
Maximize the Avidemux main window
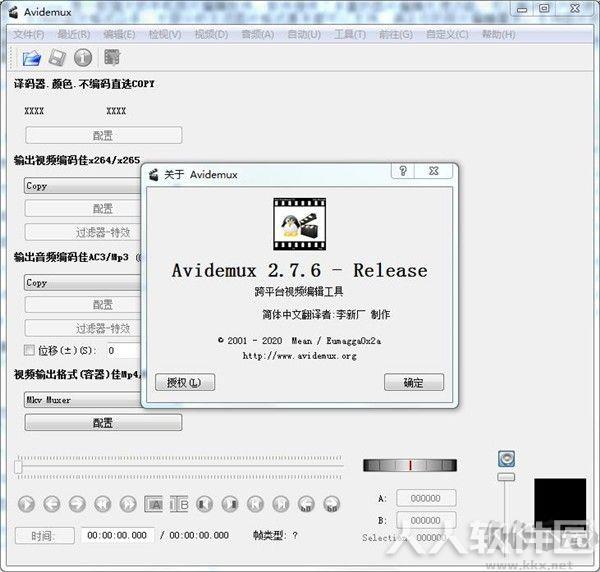[x=544, y=9]
